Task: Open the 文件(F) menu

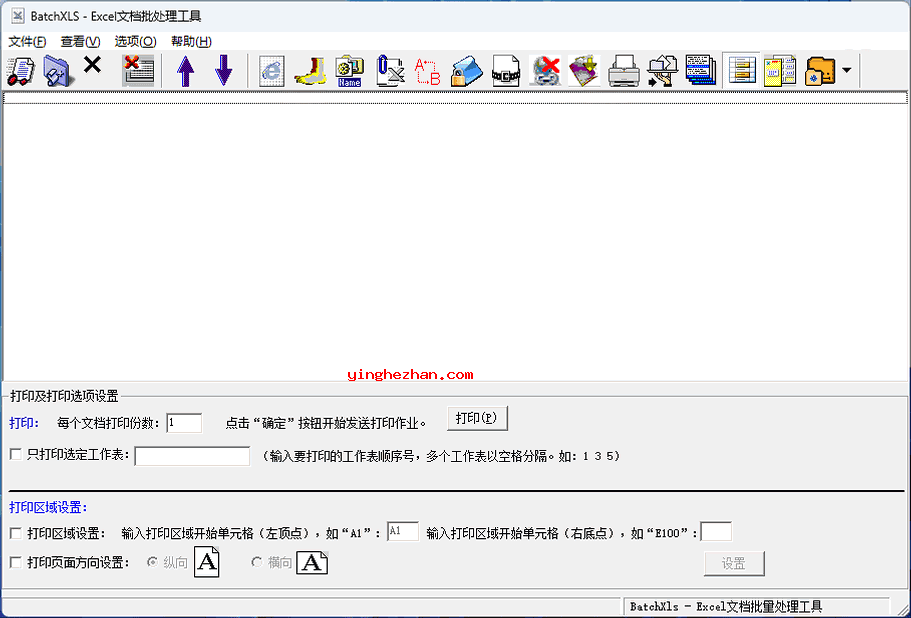Action: point(27,41)
